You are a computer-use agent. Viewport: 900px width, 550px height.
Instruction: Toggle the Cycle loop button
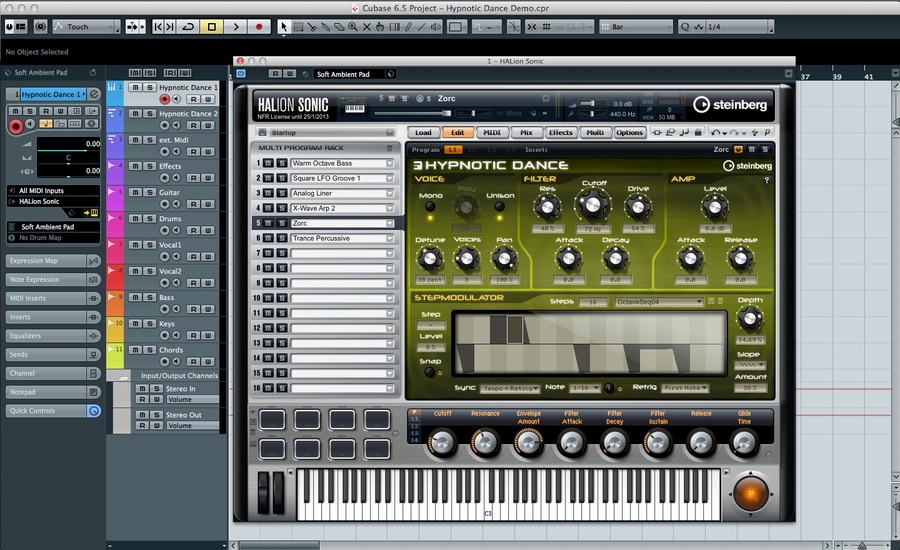pos(188,26)
